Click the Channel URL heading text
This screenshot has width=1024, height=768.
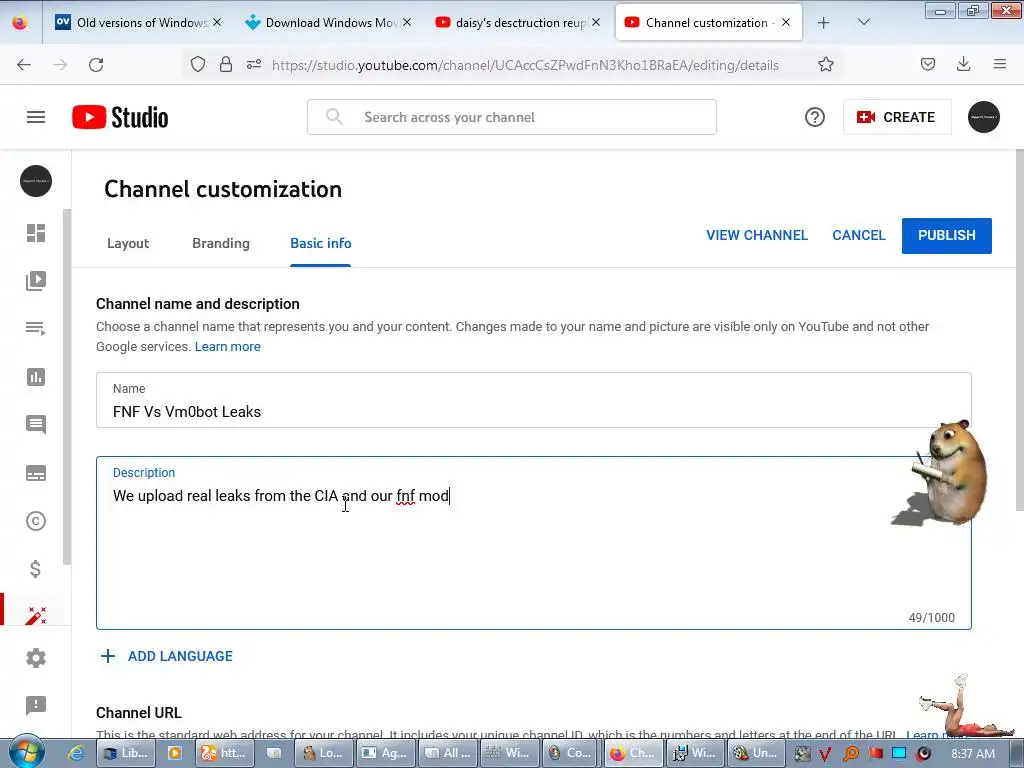138,712
